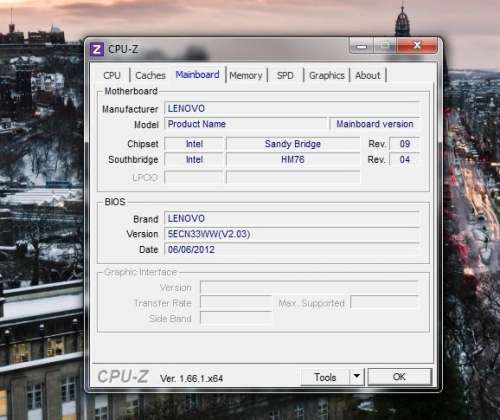Click the Southbridge vendor field showing Intel

(x=194, y=160)
